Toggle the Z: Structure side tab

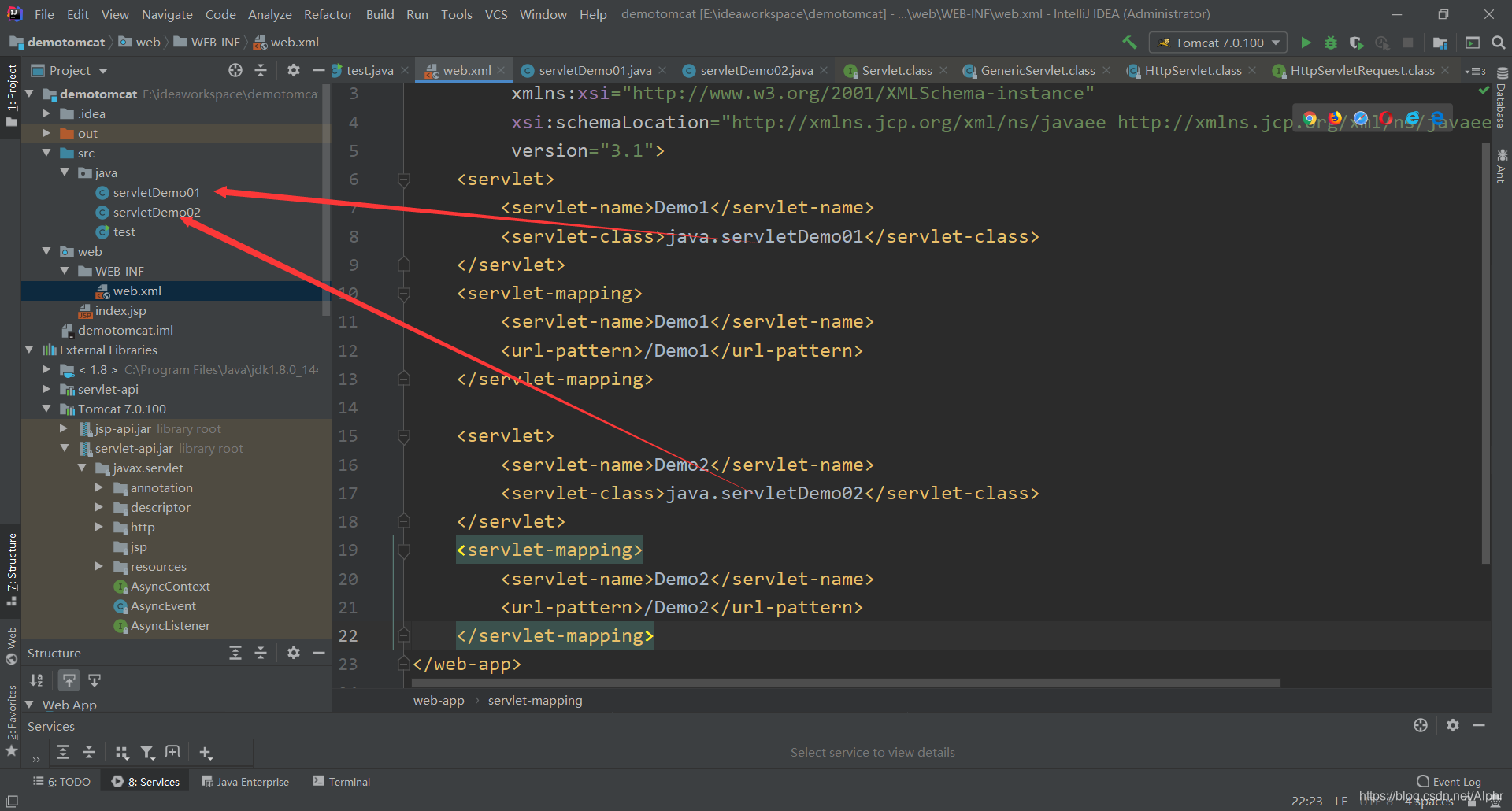11,569
